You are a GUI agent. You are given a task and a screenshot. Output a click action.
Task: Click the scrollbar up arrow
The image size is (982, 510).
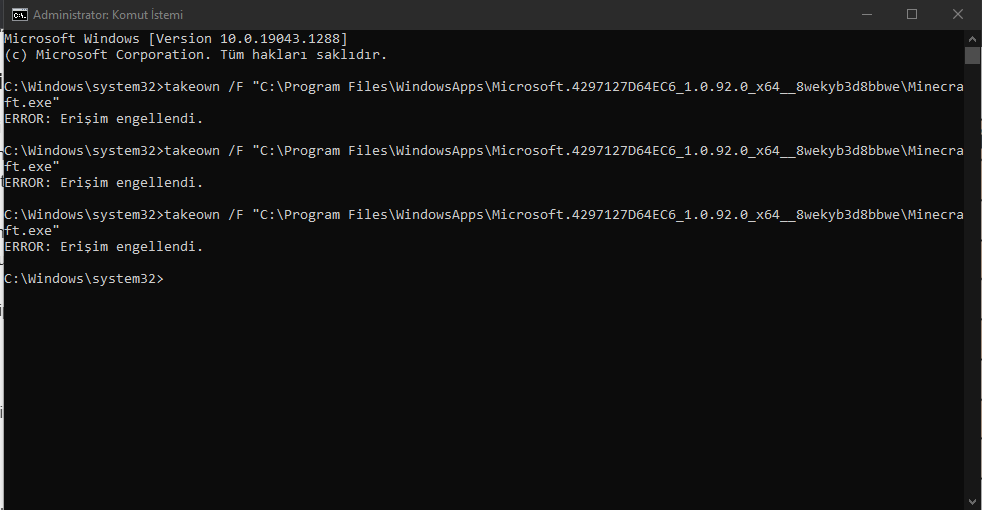pos(972,37)
